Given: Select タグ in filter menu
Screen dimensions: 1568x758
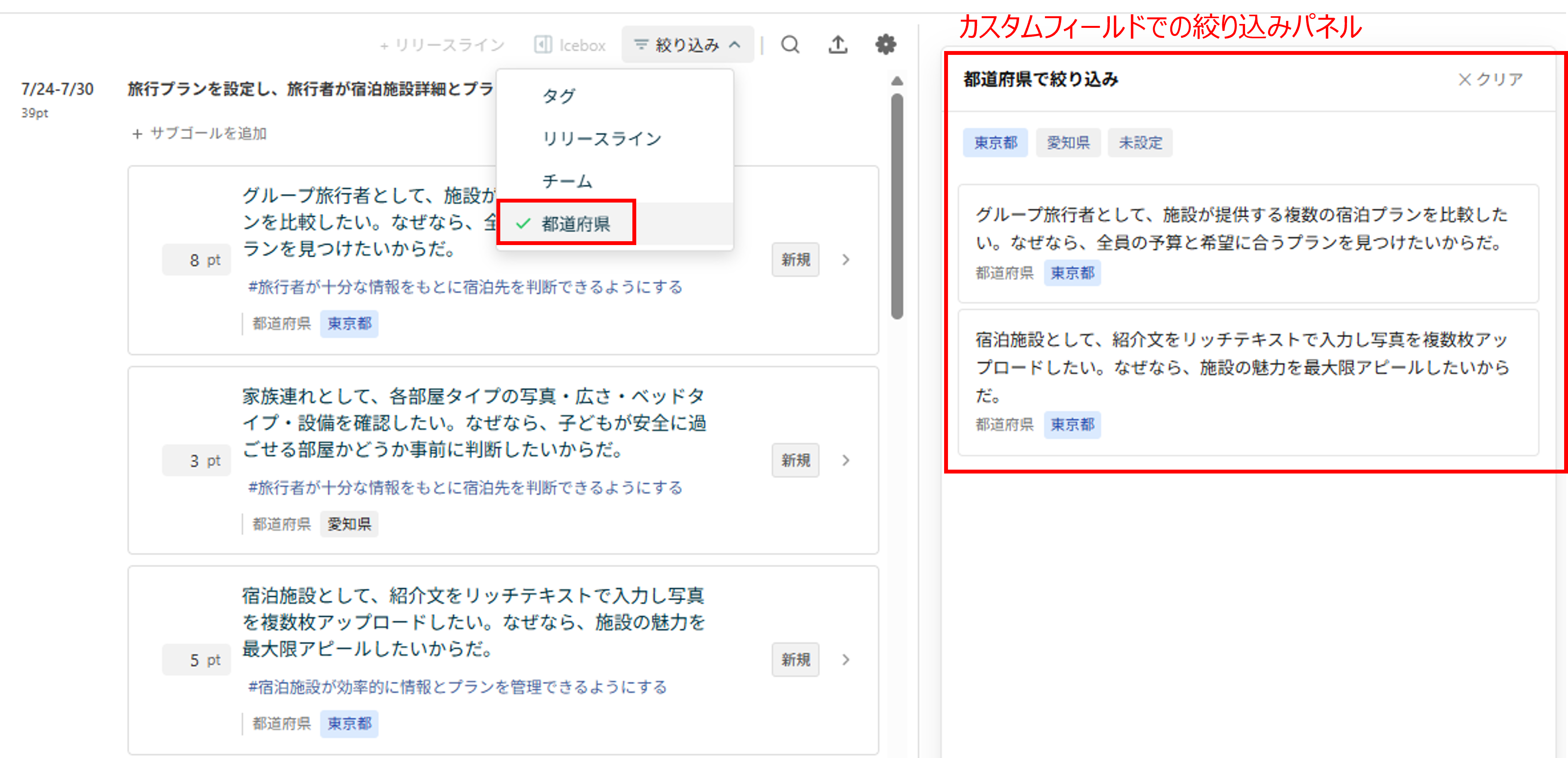Looking at the screenshot, I should point(615,95).
